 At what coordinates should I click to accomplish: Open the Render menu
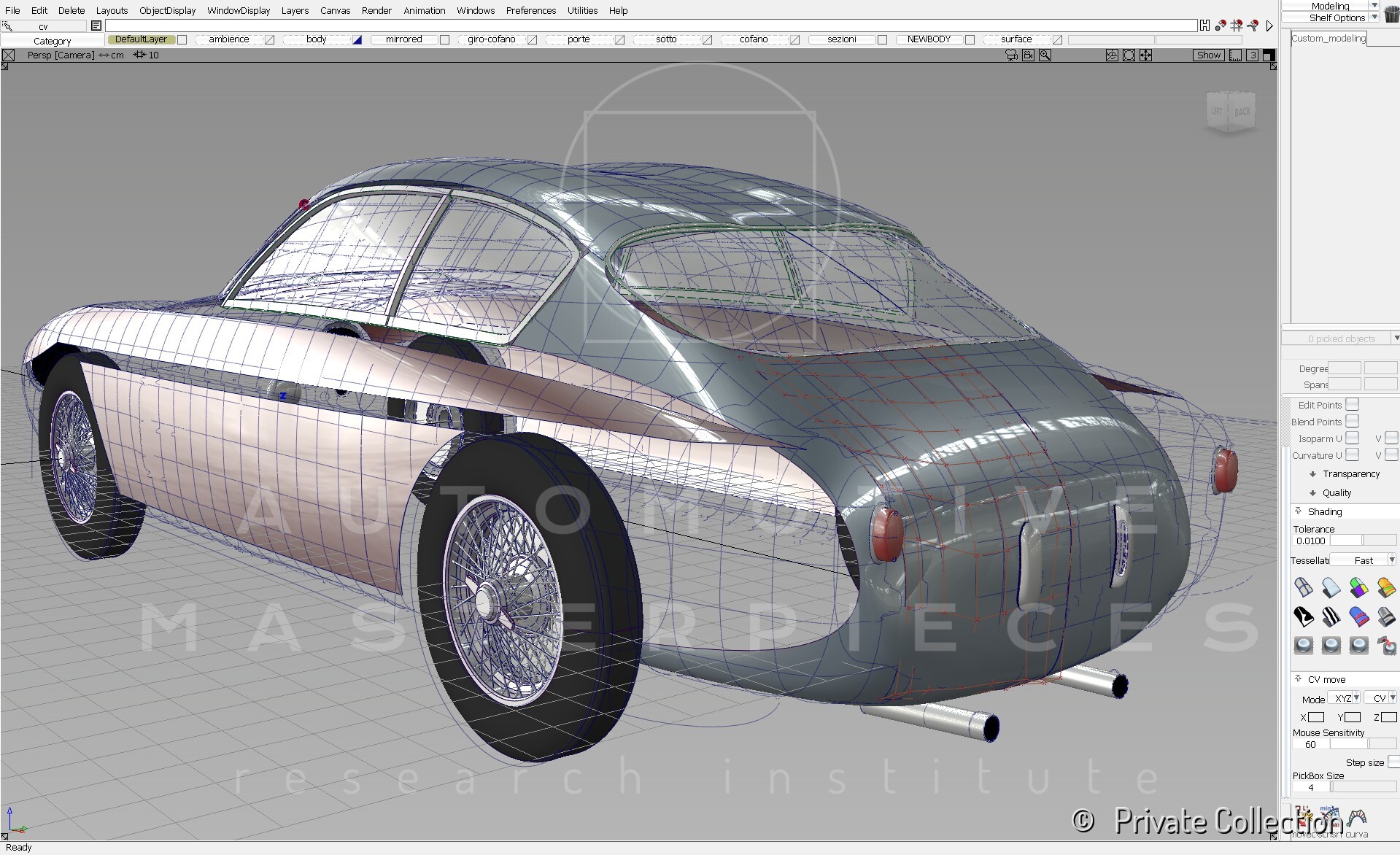click(x=376, y=10)
